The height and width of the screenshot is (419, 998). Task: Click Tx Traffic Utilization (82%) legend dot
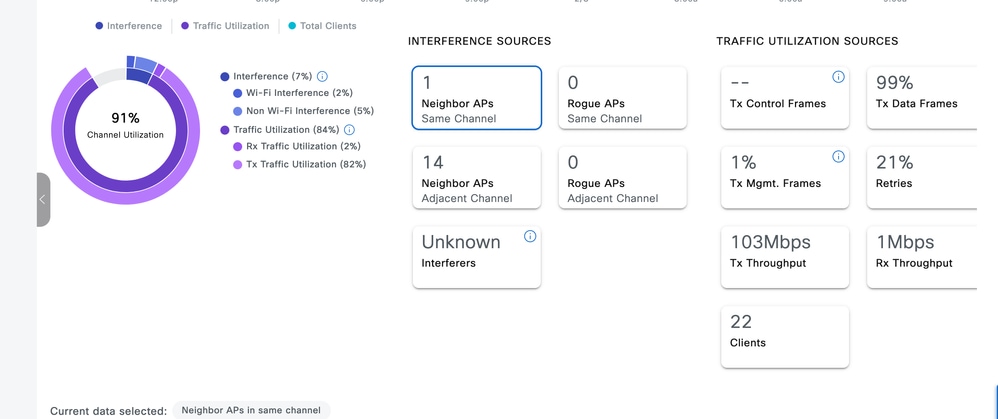pos(237,164)
